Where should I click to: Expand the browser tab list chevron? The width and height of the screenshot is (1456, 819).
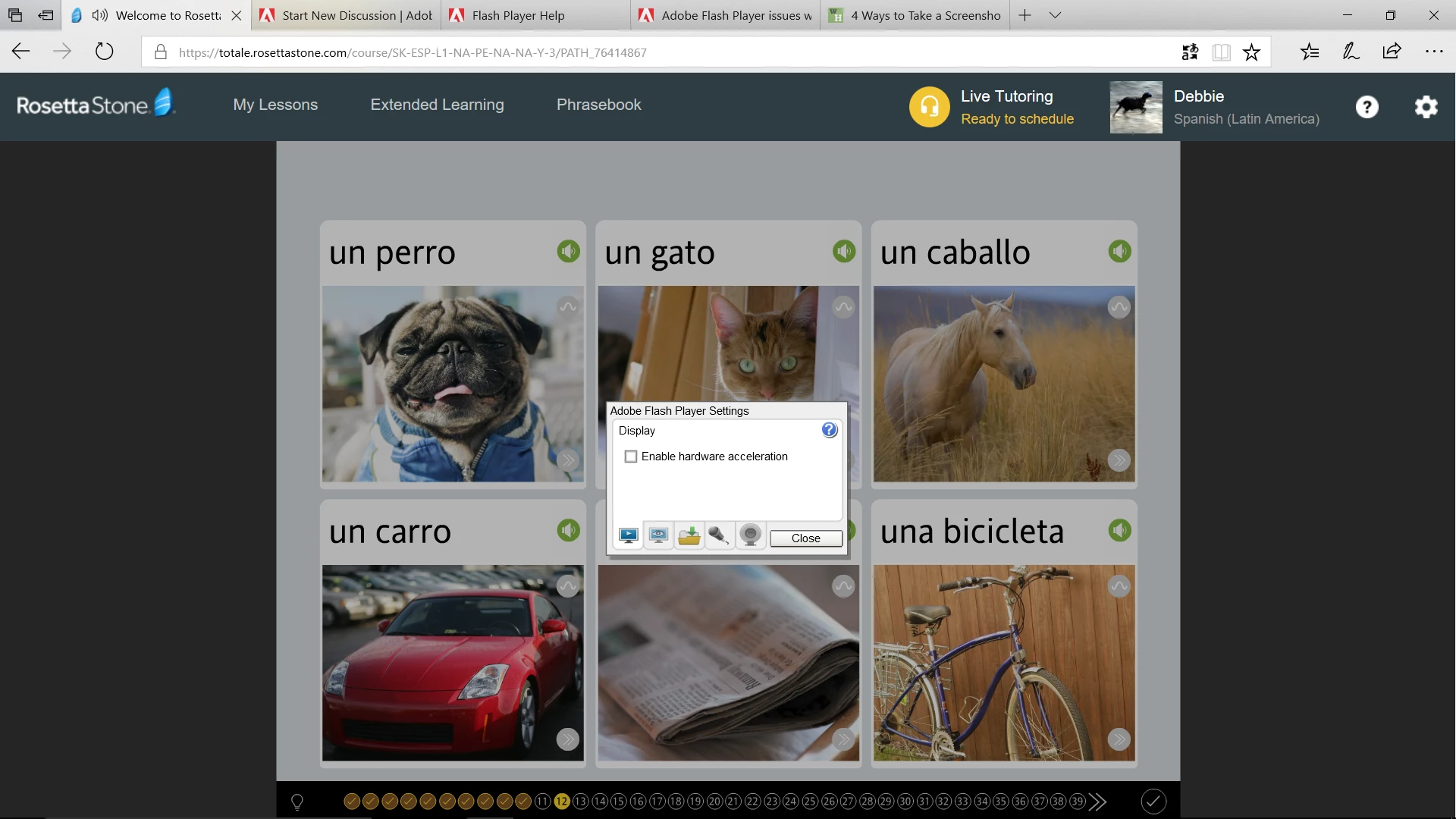1055,15
